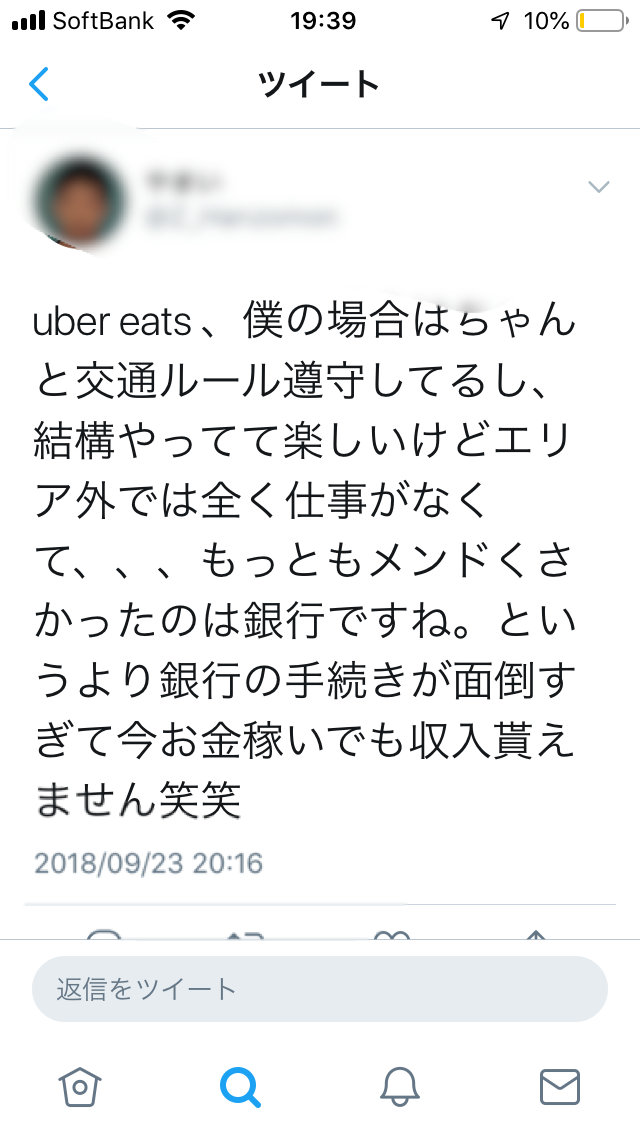This screenshot has width=640, height=1136.
Task: Tap the blurred author username handle
Action: (242, 216)
